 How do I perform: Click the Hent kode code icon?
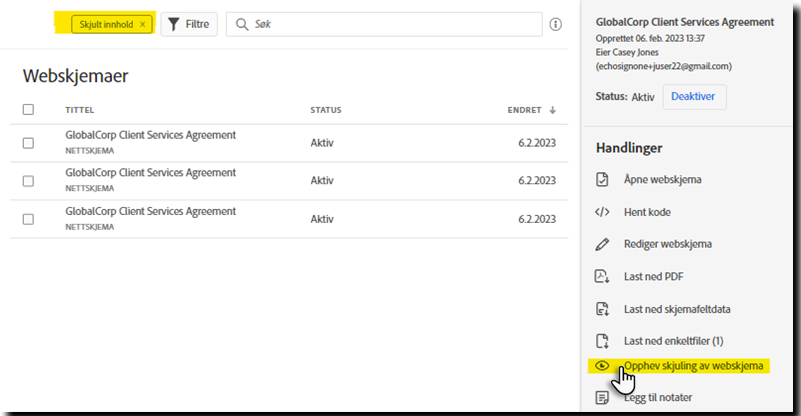click(602, 212)
